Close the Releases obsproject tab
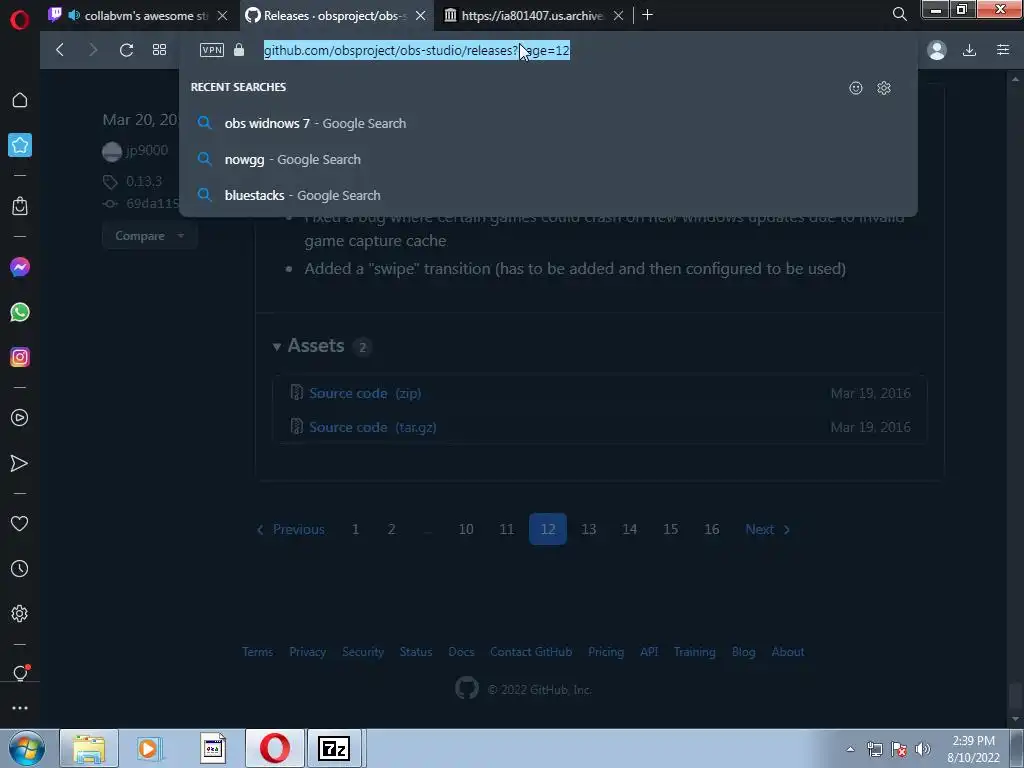 click(421, 15)
